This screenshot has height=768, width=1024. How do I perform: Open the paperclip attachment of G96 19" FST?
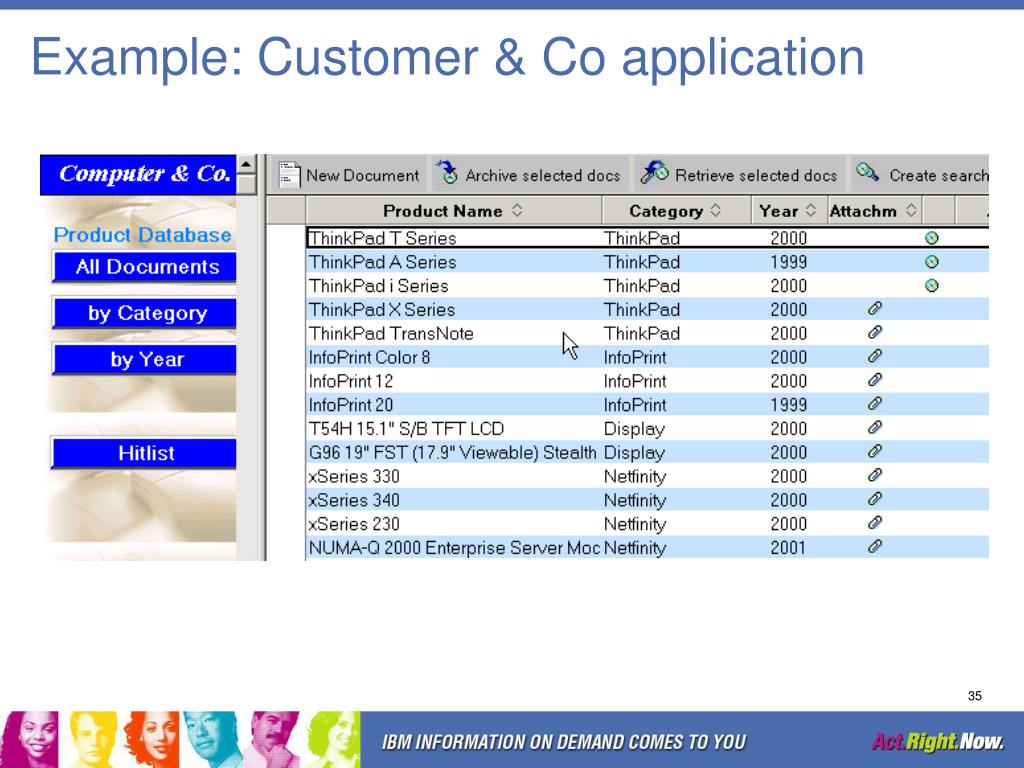point(875,451)
